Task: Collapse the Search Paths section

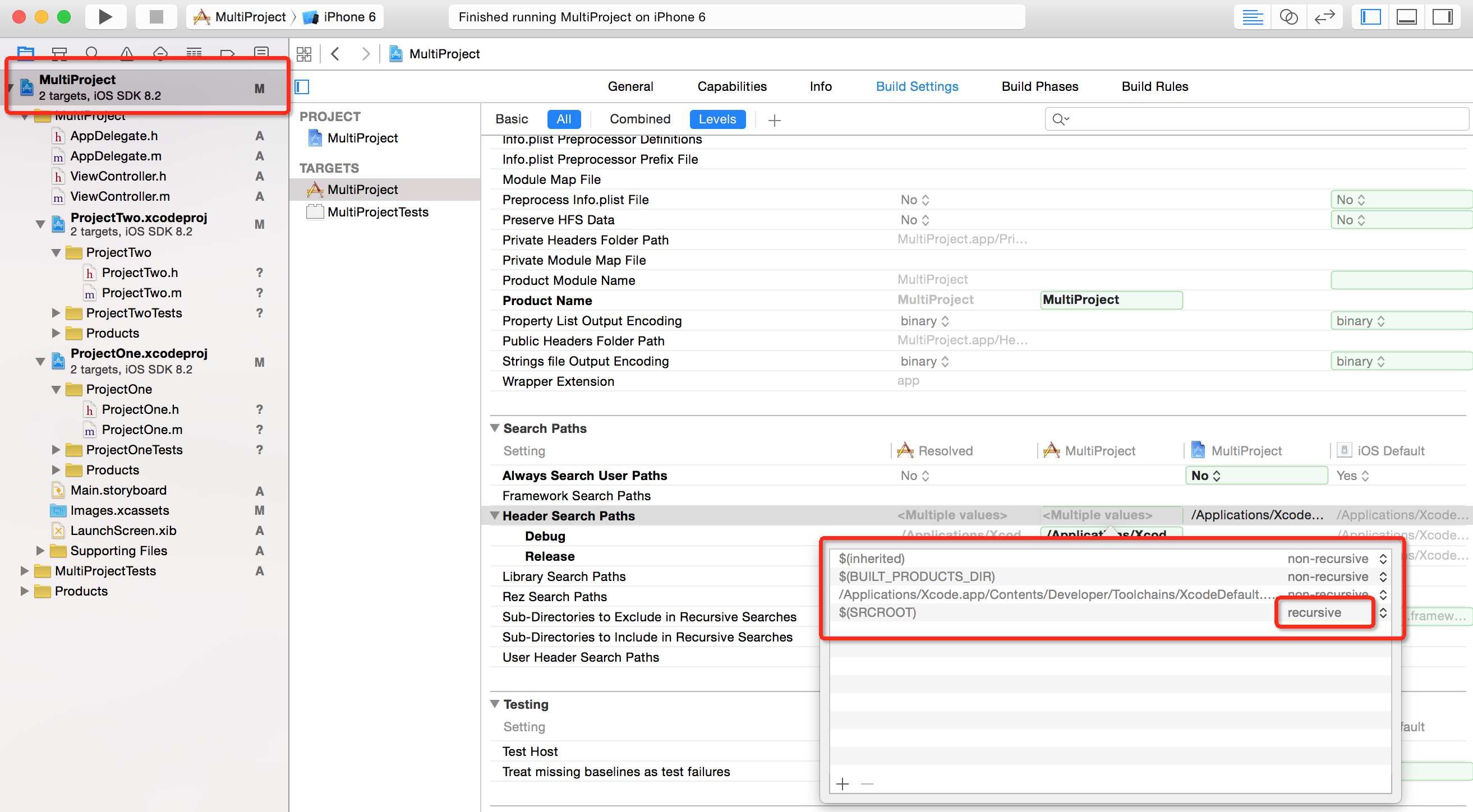Action: (495, 428)
